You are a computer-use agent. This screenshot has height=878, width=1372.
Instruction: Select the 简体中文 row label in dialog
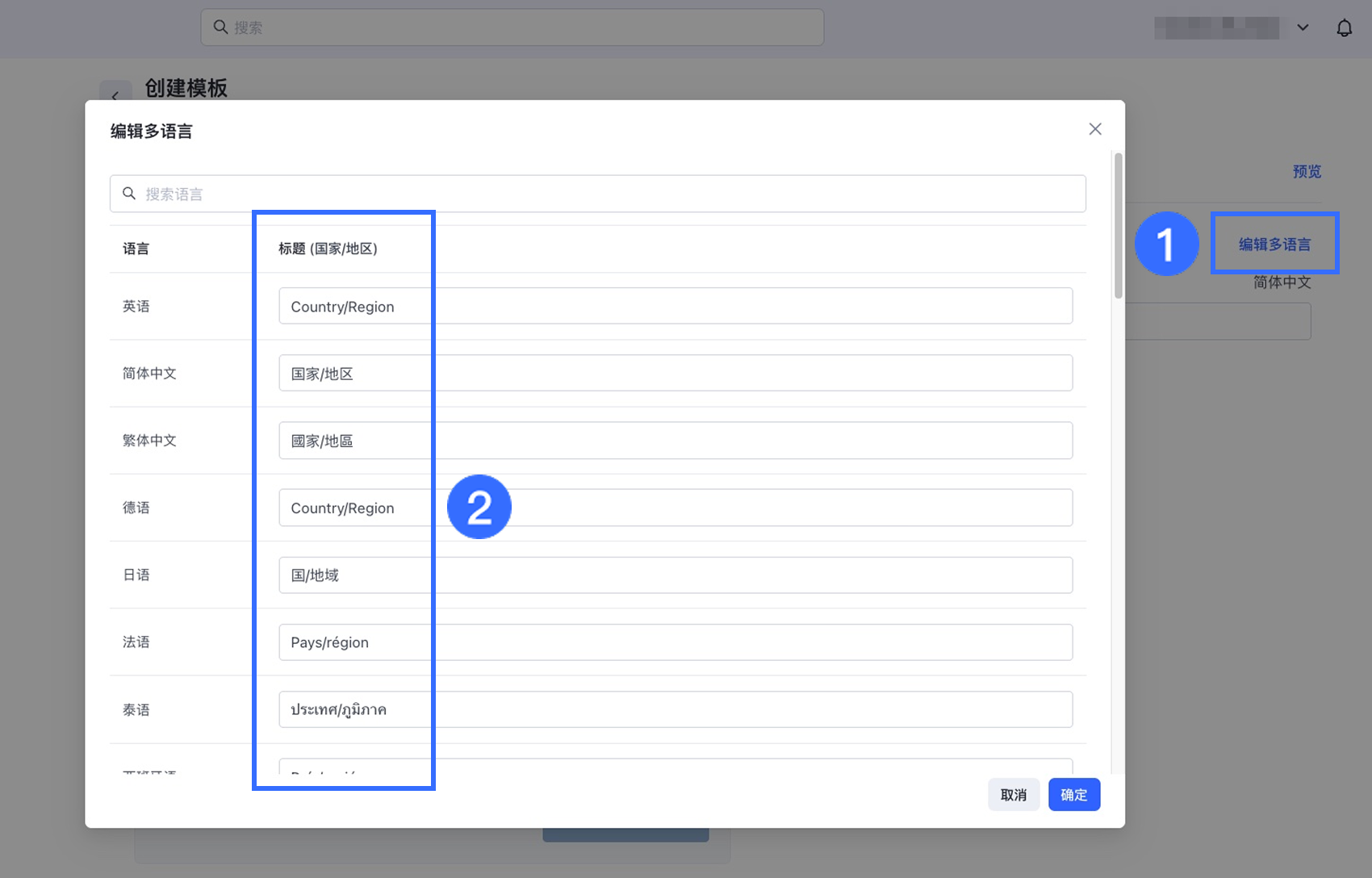[149, 373]
